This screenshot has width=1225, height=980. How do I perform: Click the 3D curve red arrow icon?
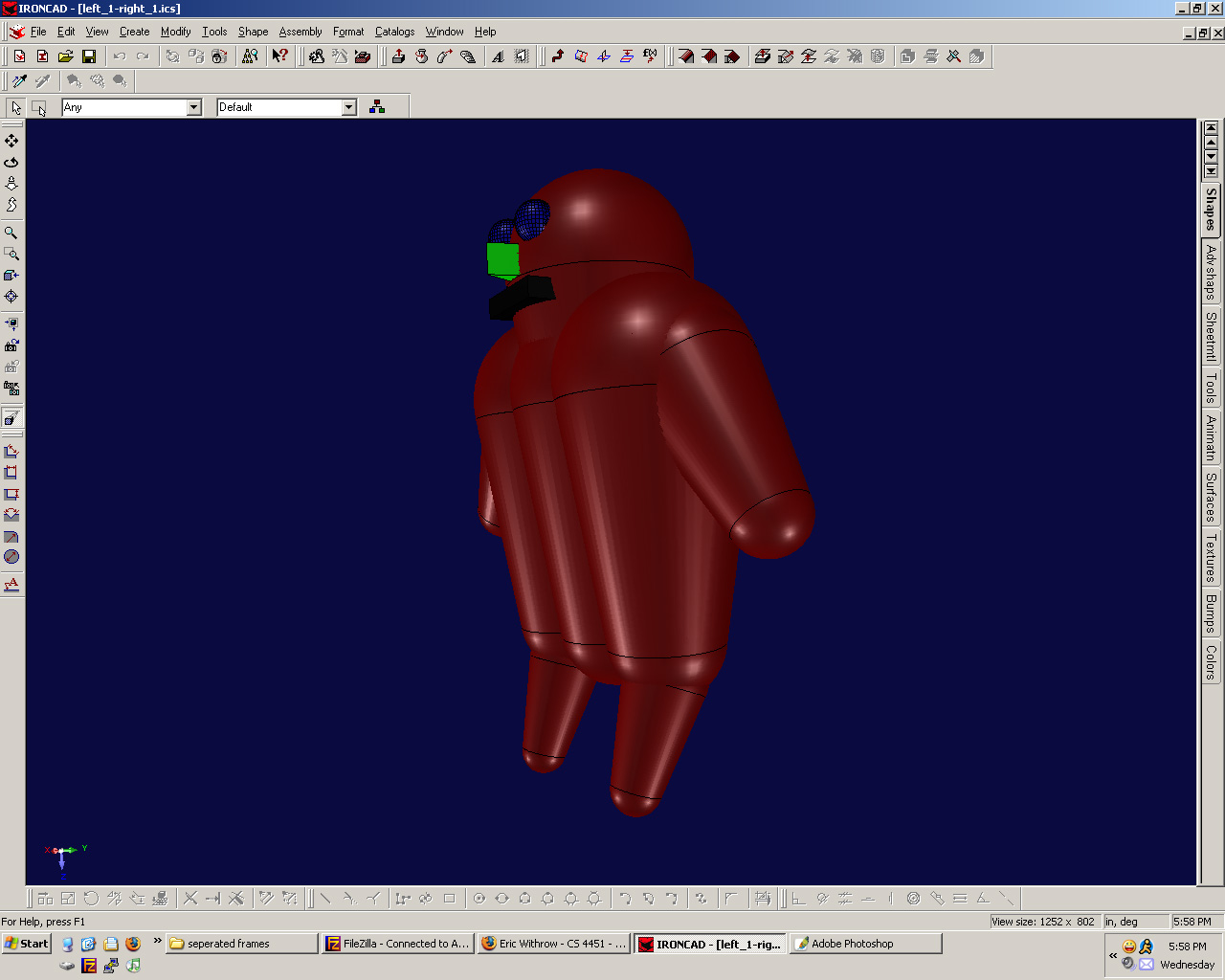coord(558,56)
